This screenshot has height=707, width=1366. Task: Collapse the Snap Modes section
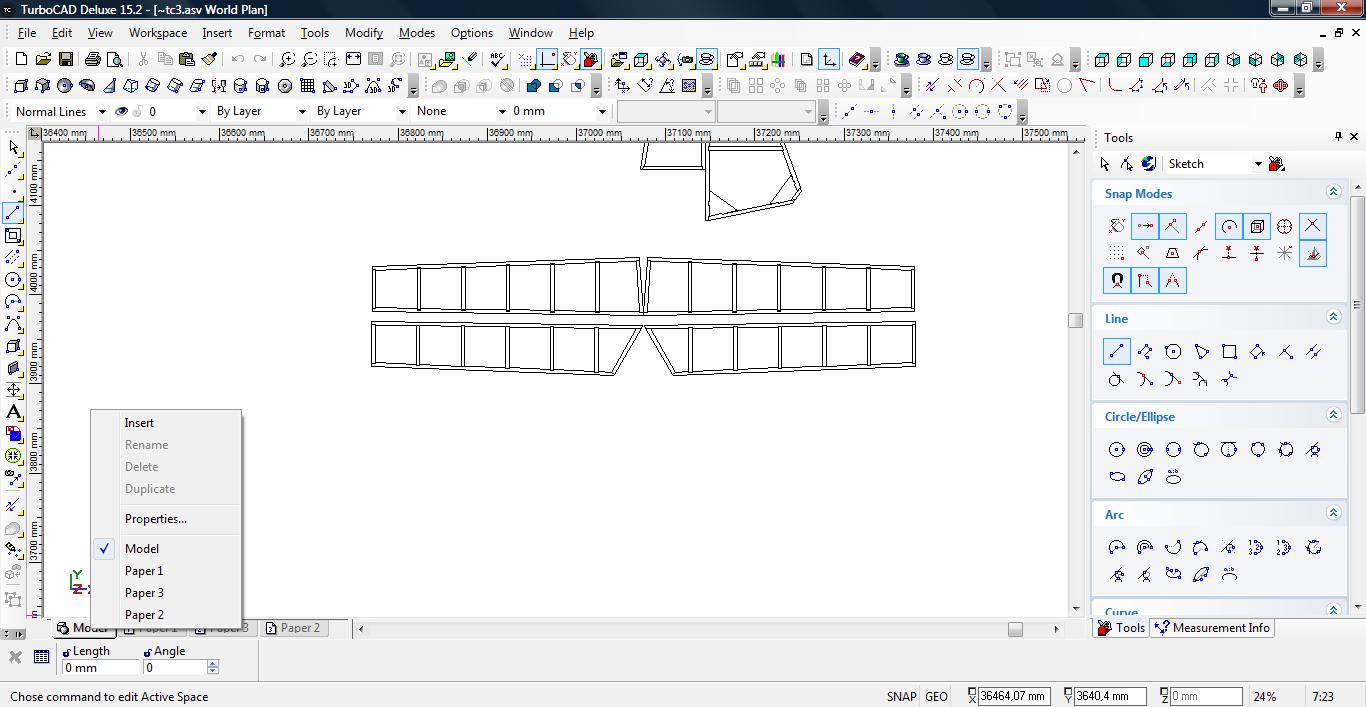(1333, 192)
